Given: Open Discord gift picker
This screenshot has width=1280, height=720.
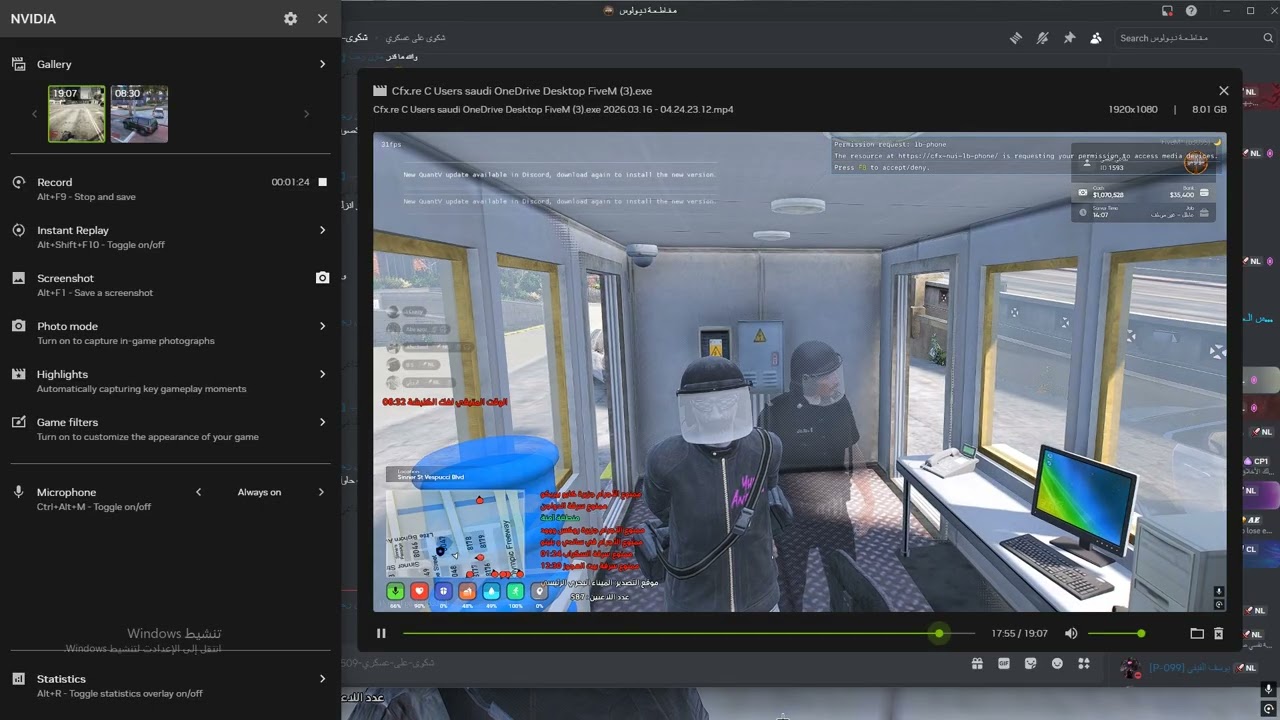Looking at the screenshot, I should [977, 664].
